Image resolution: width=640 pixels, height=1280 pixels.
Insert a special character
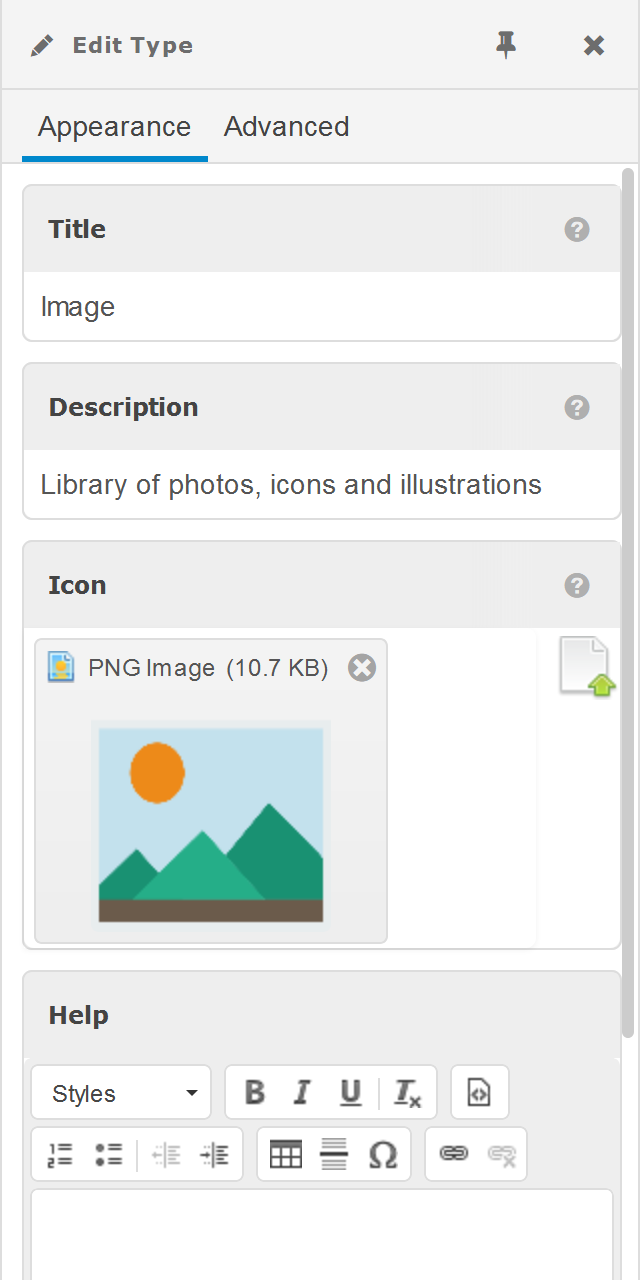(383, 1155)
